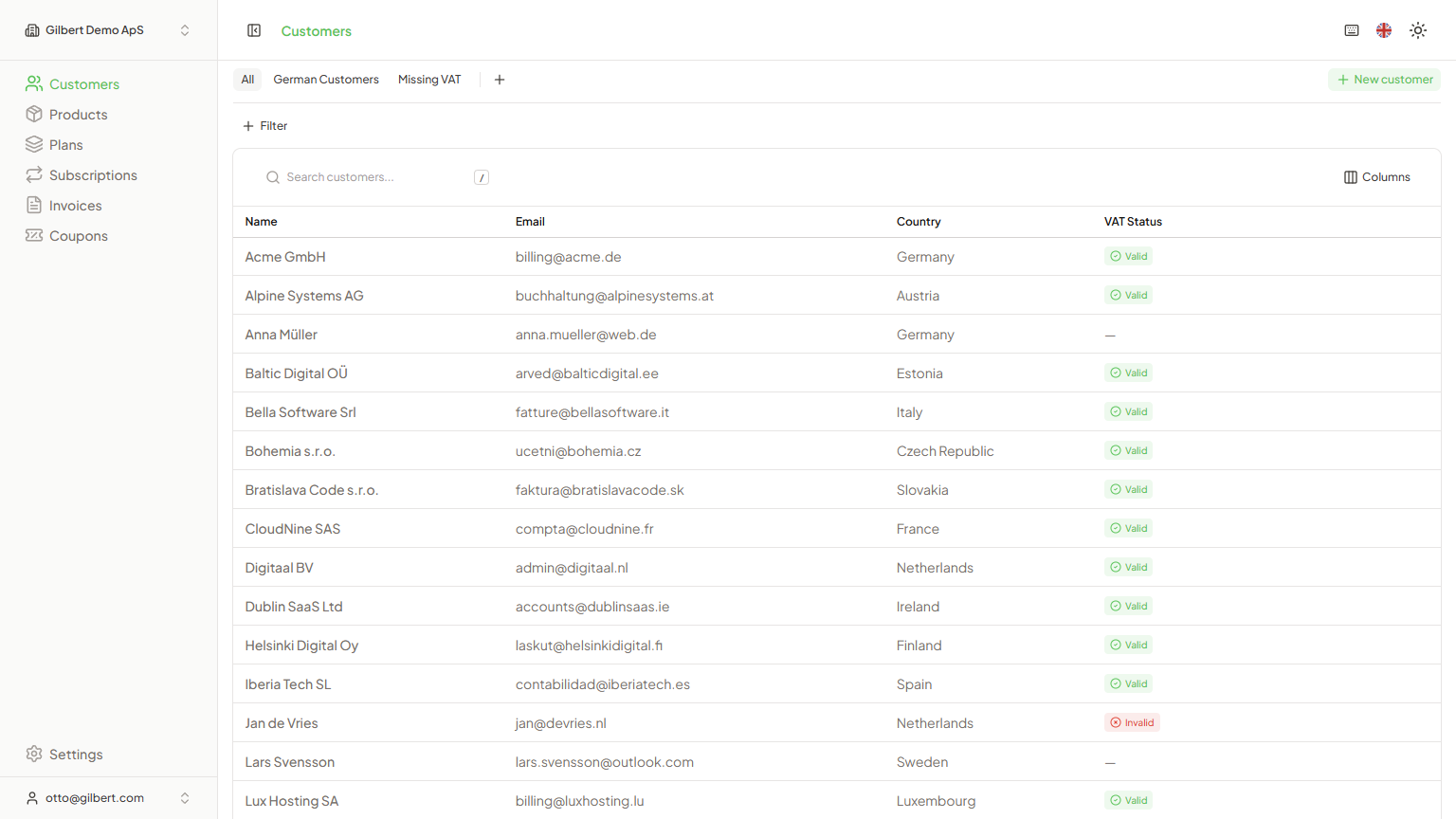Screen dimensions: 1456x819
Task: Open Columns visibility dropdown
Action: coord(1377,177)
